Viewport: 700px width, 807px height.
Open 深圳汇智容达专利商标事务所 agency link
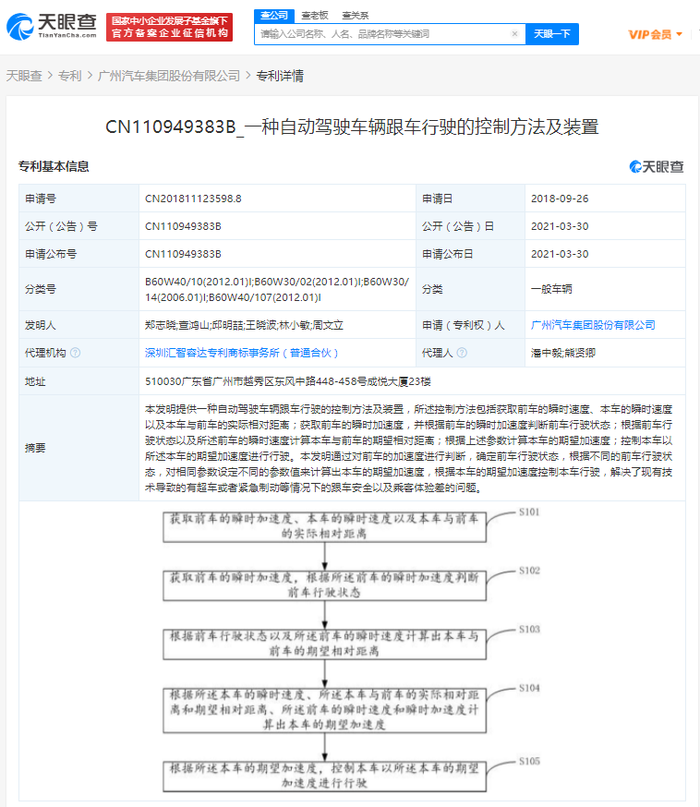click(241, 353)
